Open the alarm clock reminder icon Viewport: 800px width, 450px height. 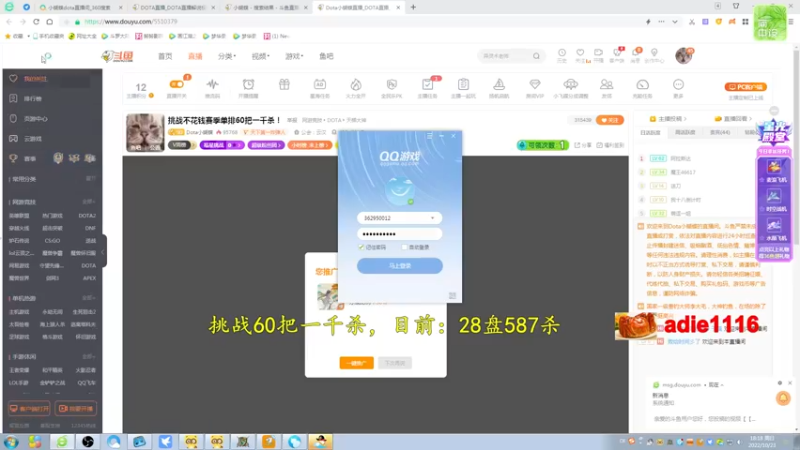tap(248, 84)
